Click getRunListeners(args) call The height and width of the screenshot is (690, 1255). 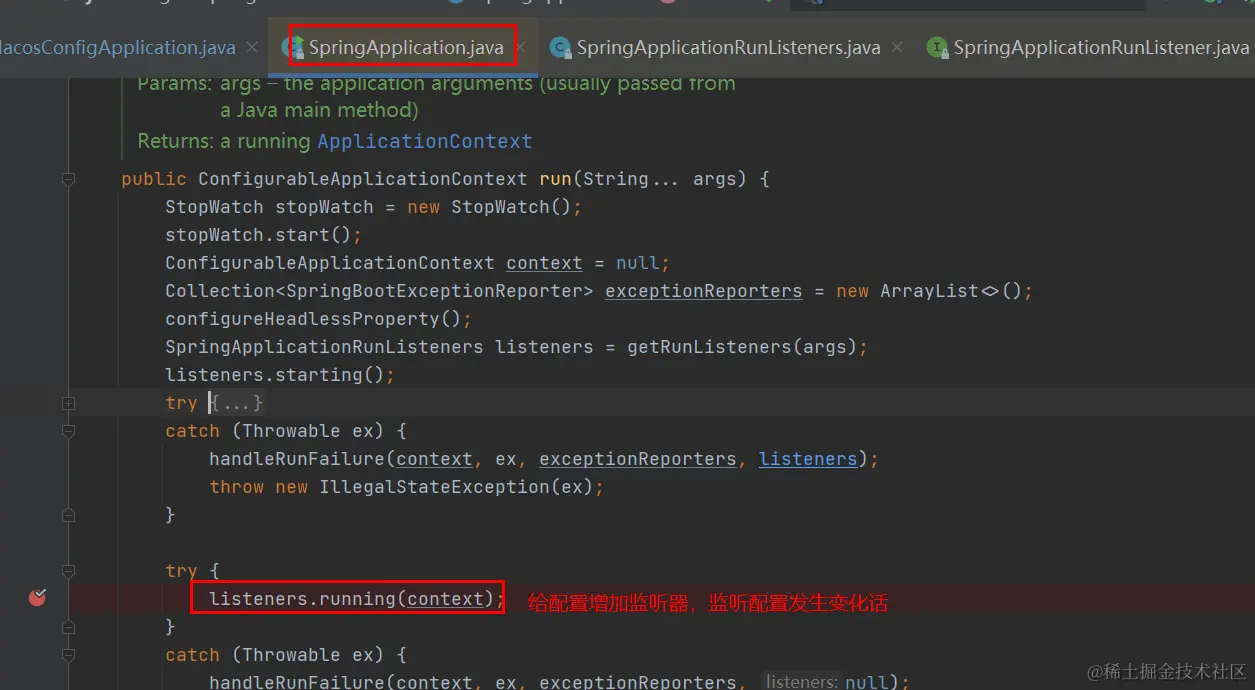(742, 347)
